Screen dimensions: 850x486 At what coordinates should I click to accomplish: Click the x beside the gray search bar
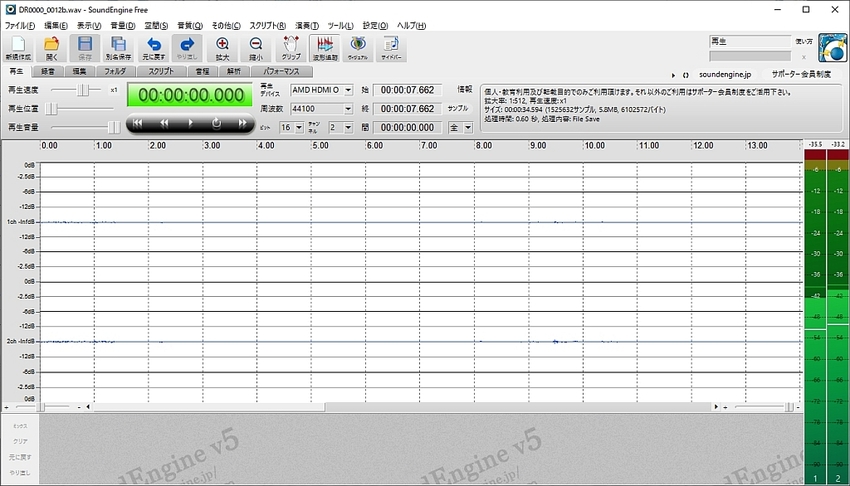click(804, 57)
